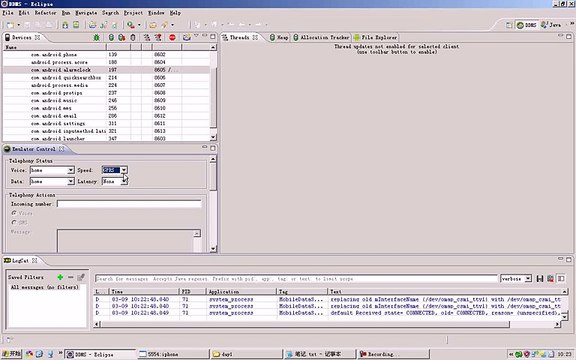Image resolution: width=576 pixels, height=360 pixels.
Task: Select All messages (no filters) filter
Action: pyautogui.click(x=45, y=287)
